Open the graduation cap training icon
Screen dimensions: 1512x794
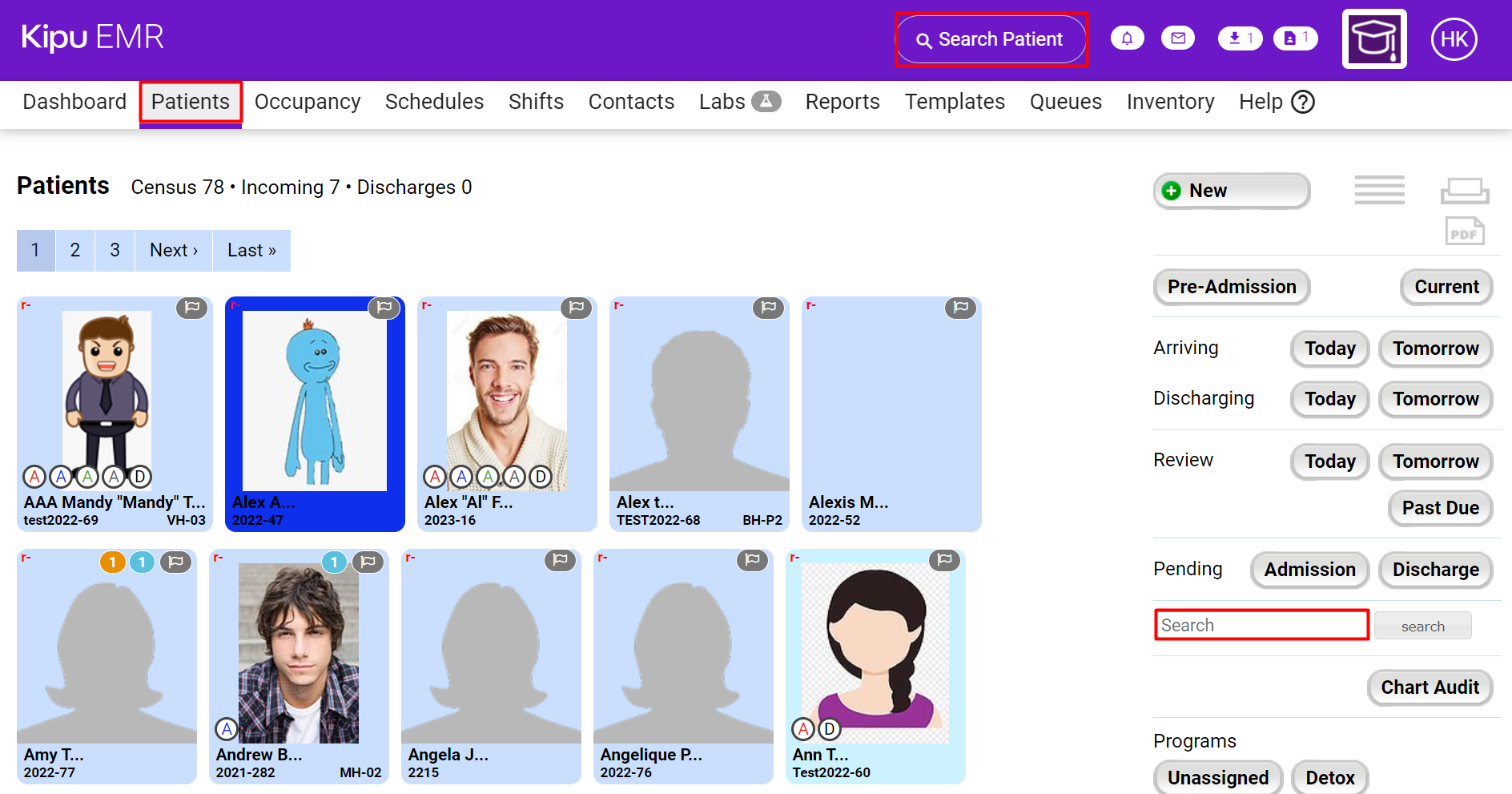[x=1373, y=39]
